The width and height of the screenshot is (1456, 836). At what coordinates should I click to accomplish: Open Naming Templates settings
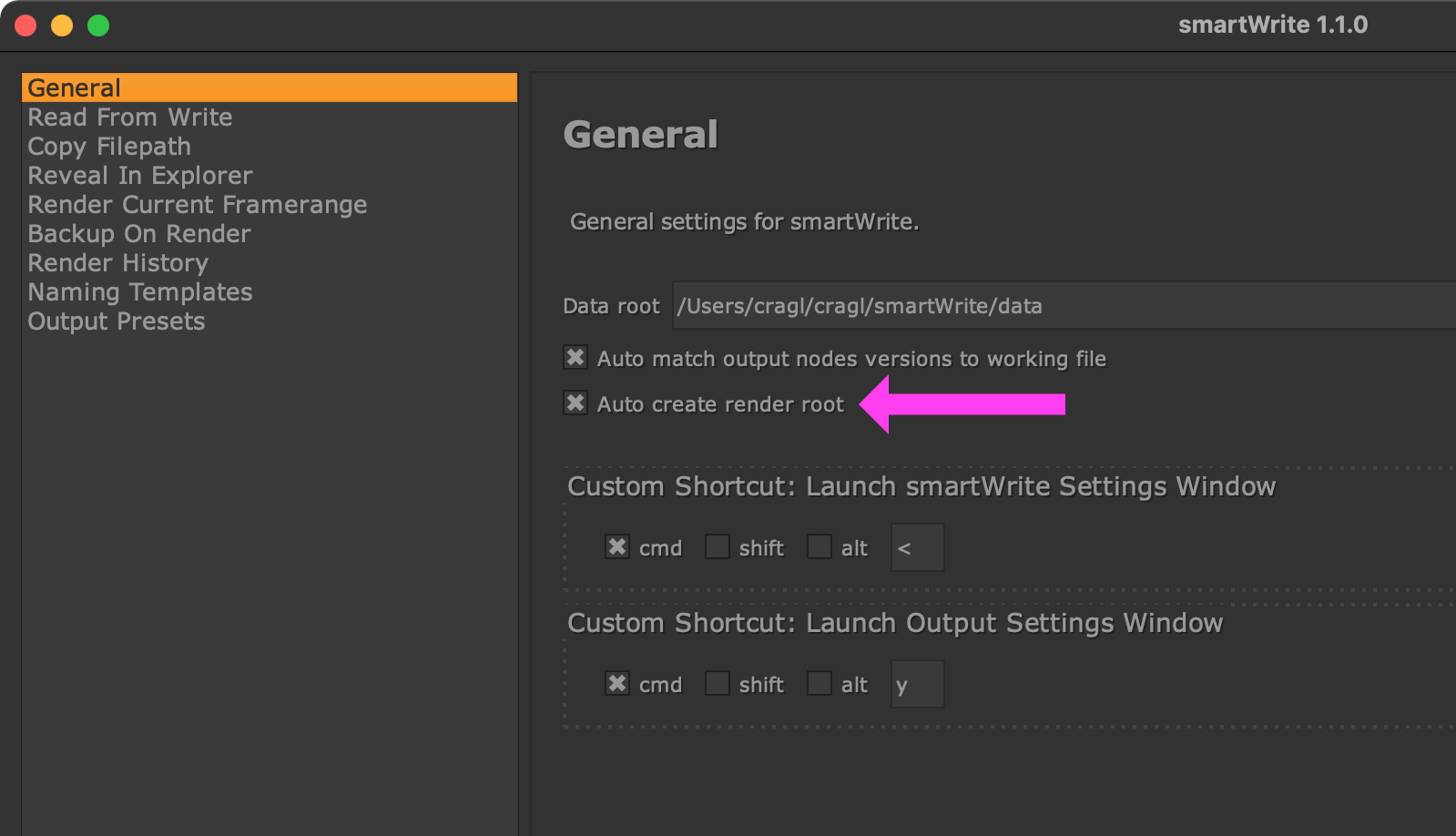click(x=139, y=292)
